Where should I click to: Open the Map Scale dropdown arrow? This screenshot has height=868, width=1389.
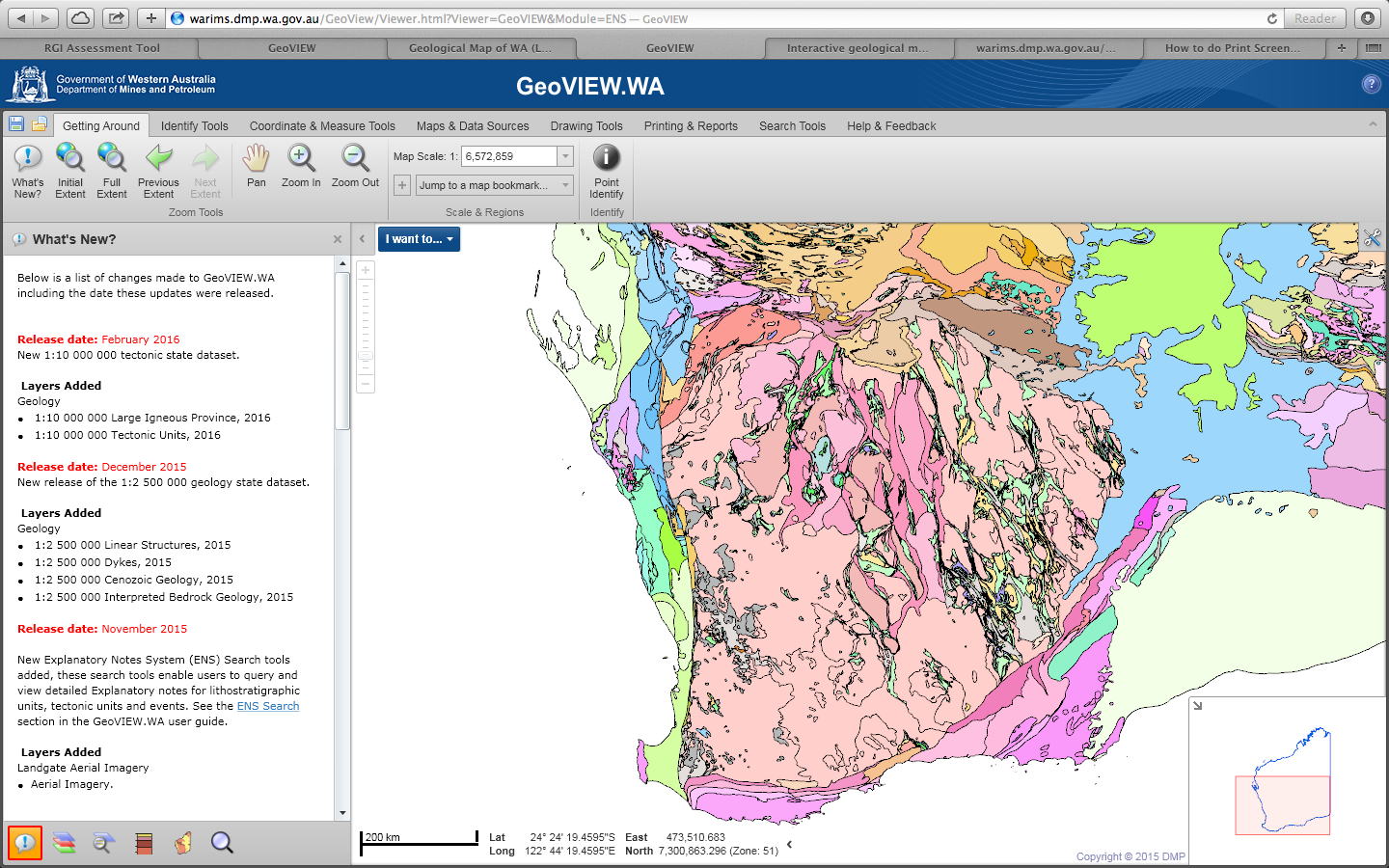point(565,156)
